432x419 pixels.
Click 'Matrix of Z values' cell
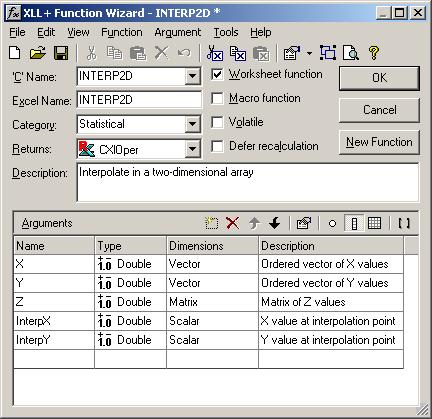click(x=331, y=302)
